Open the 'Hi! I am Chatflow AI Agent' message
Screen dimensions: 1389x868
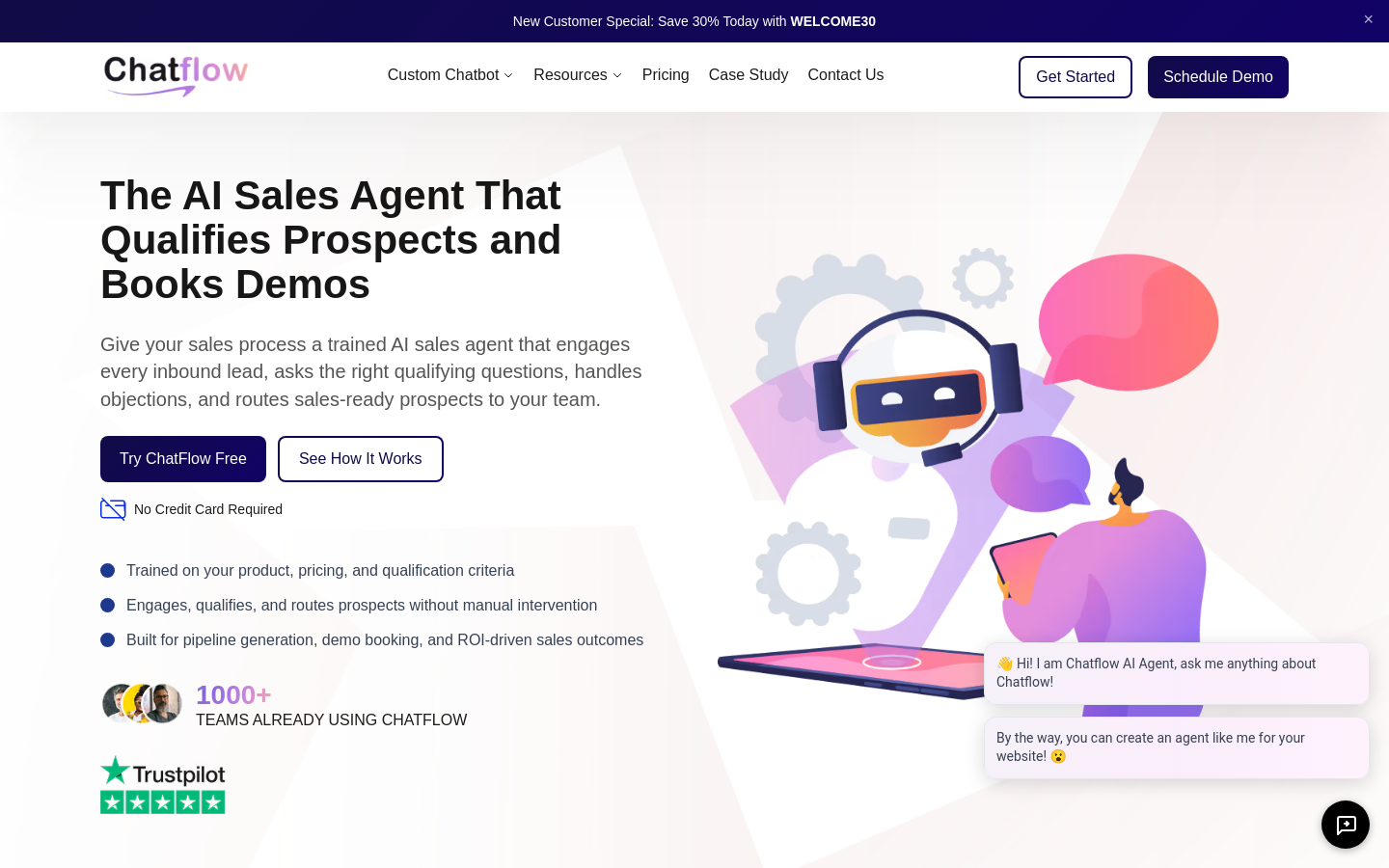[x=1177, y=673]
